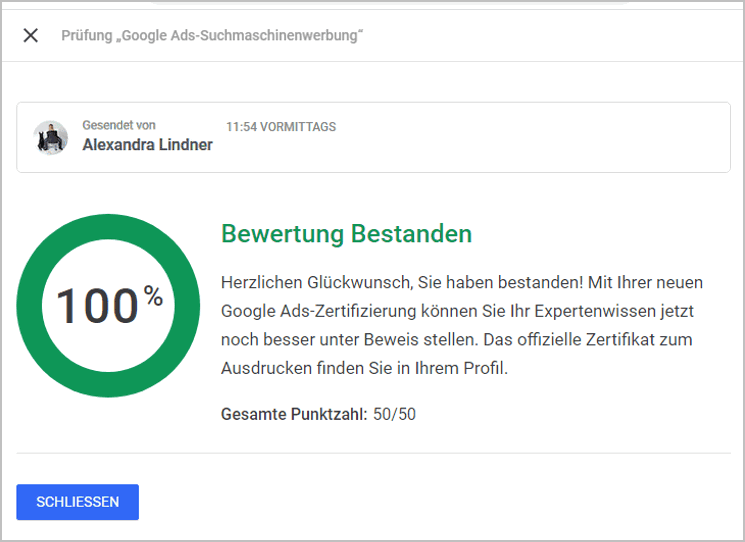Click the Bewertung Bestanden heading
Screen dimensions: 745x542
tap(346, 234)
